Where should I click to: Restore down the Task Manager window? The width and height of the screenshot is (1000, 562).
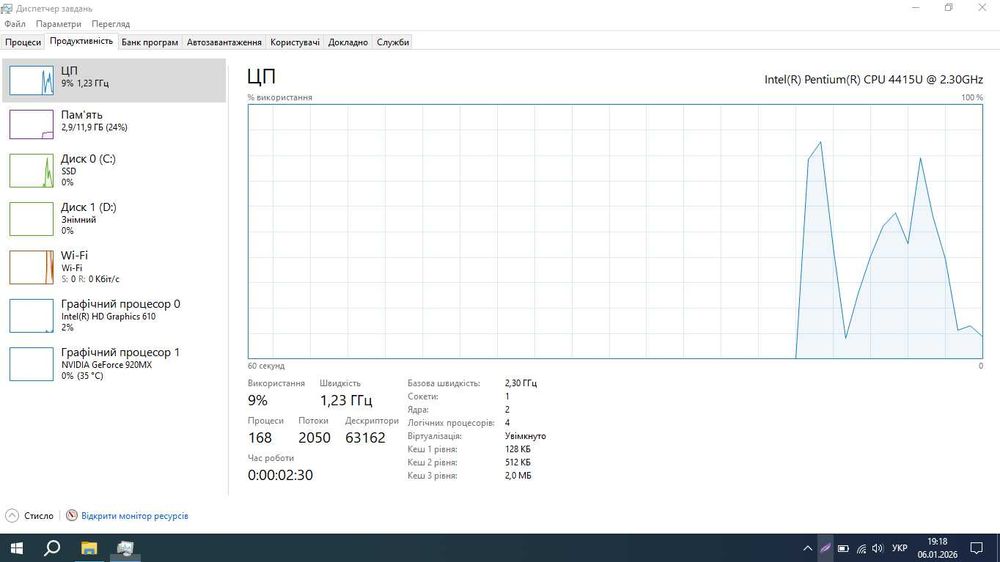(x=948, y=8)
